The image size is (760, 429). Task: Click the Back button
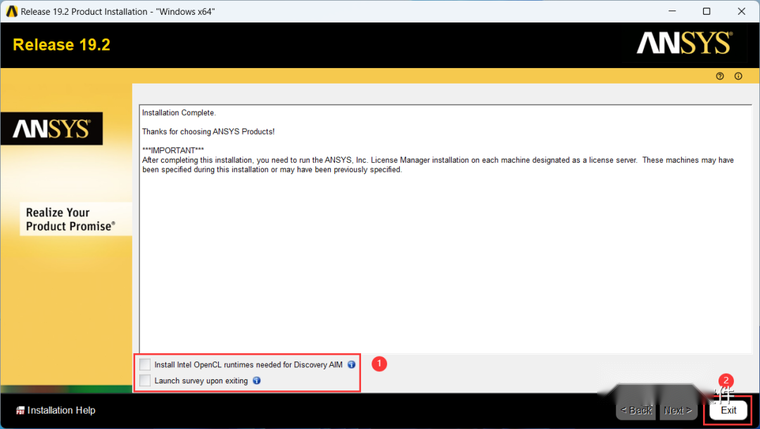(636, 410)
